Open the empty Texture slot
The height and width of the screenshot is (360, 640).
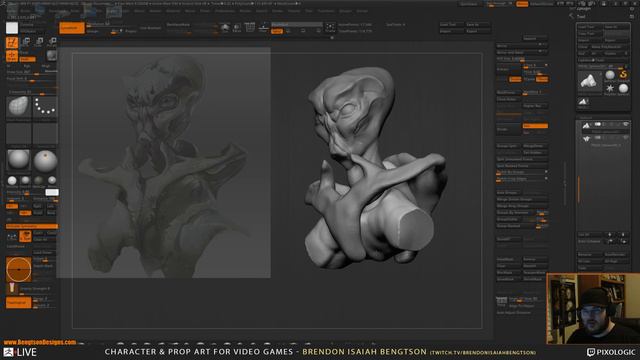(45, 133)
